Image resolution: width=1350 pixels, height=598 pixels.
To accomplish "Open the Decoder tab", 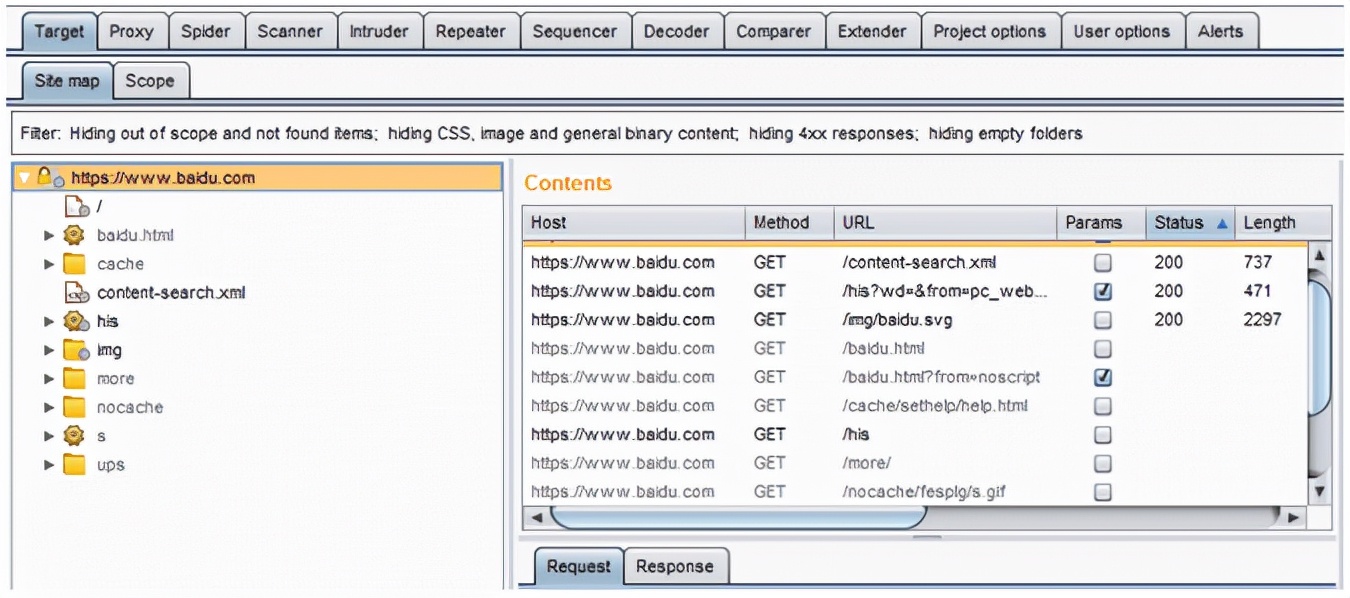I will pyautogui.click(x=676, y=31).
